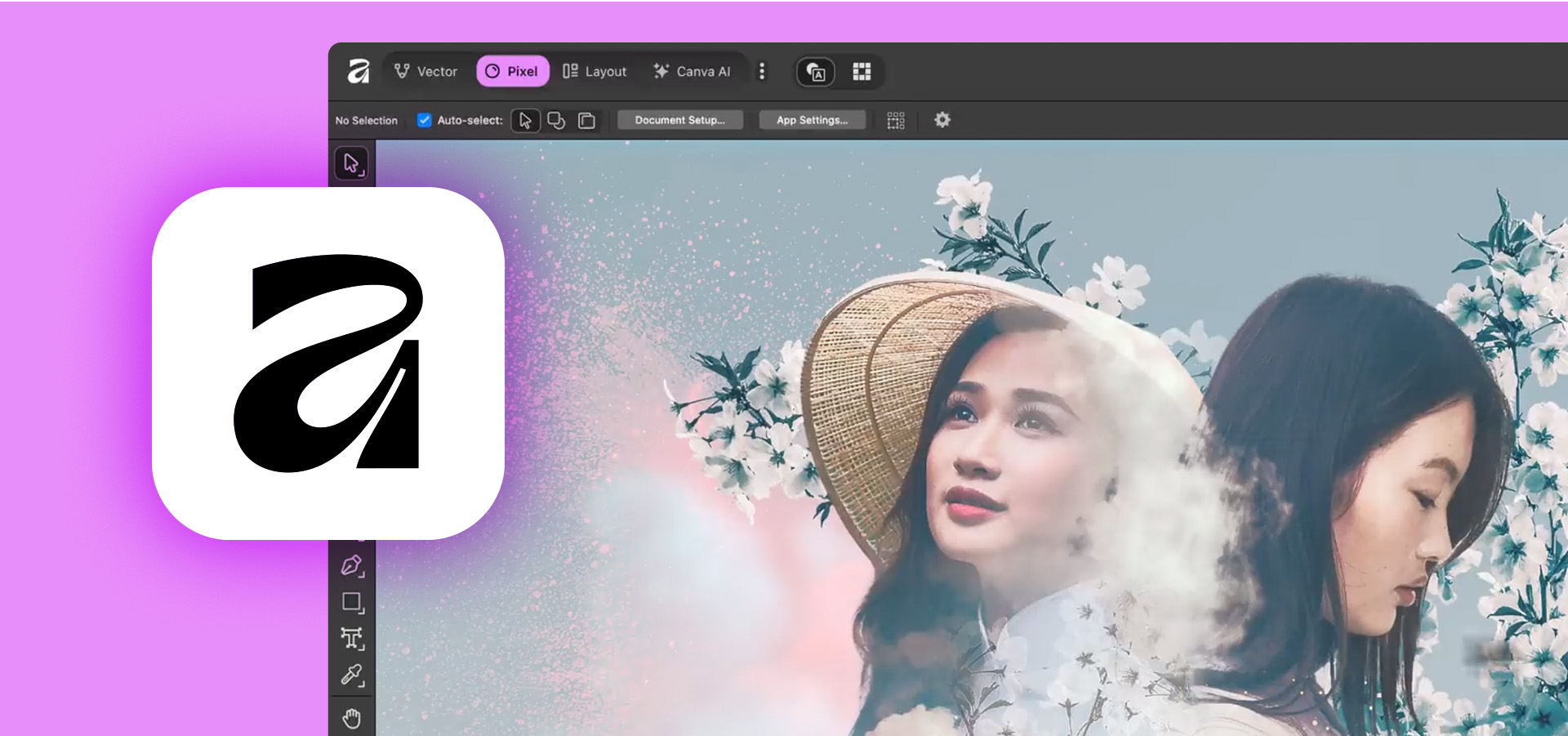Click the shape and text icon button
Screen dimensions: 1568x736
[x=816, y=72]
